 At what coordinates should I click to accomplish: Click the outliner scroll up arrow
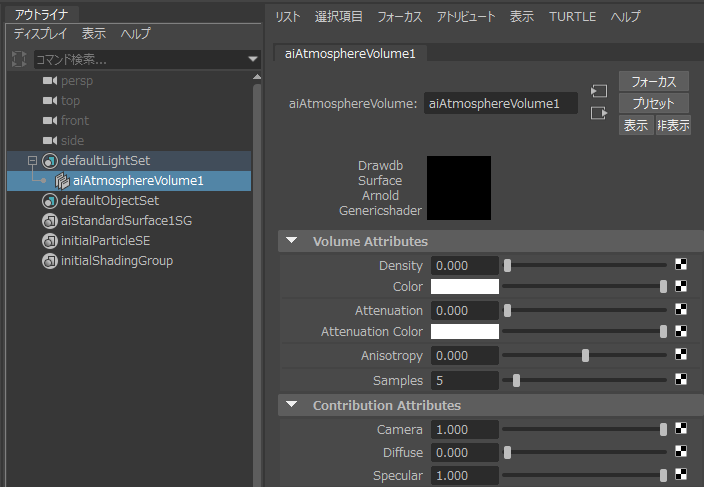coord(257,77)
